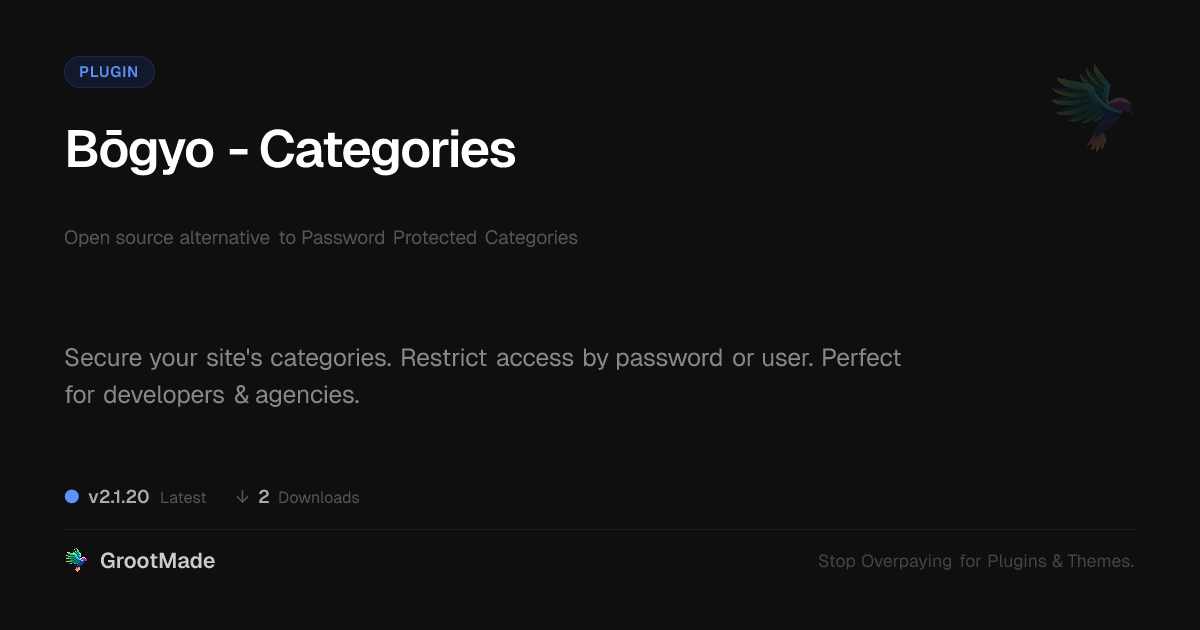Viewport: 1200px width, 630px height.
Task: Click the Latest release label
Action: tap(183, 498)
